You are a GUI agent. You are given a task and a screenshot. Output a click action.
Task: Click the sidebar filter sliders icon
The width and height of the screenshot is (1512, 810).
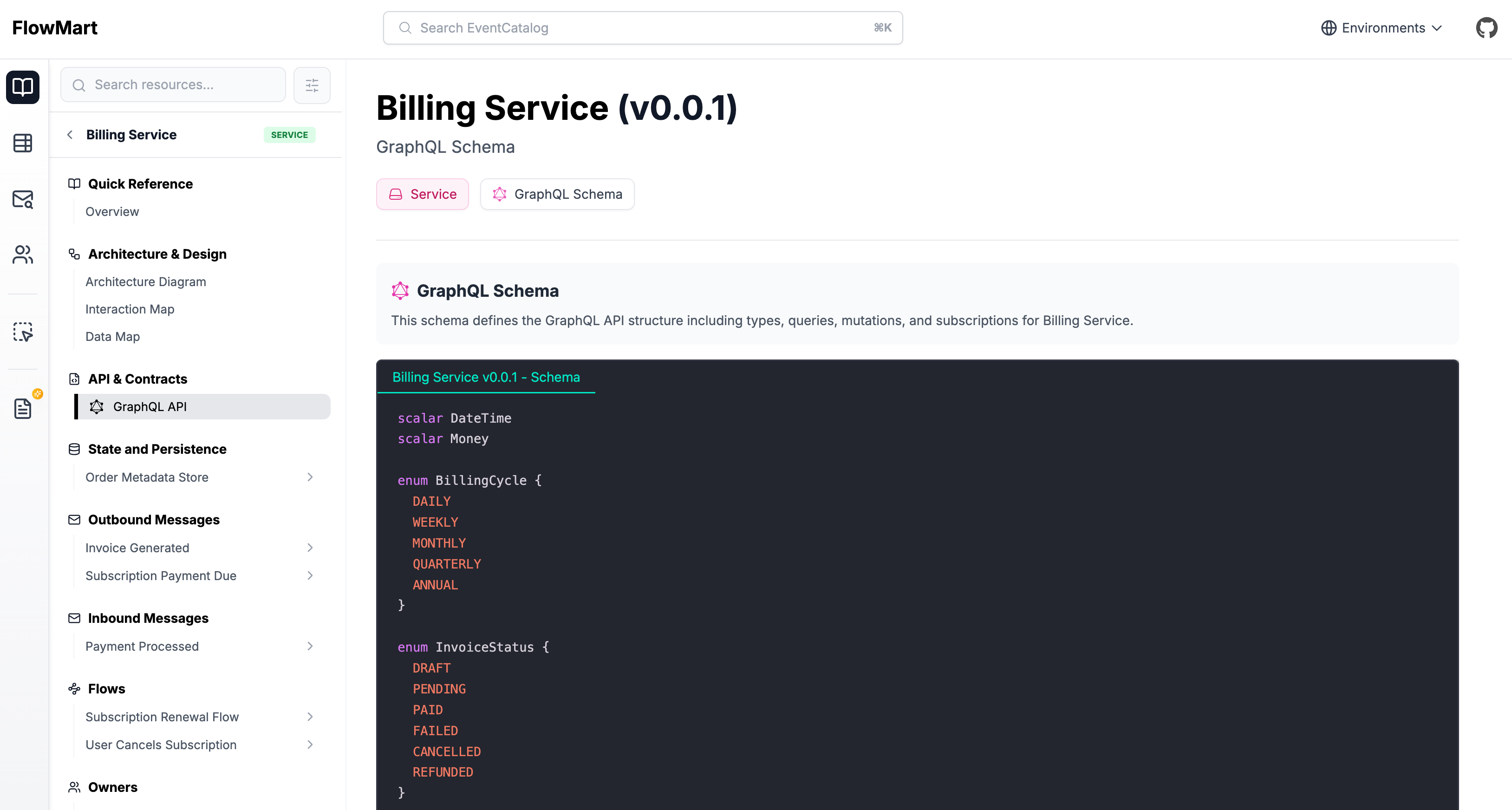tap(312, 85)
